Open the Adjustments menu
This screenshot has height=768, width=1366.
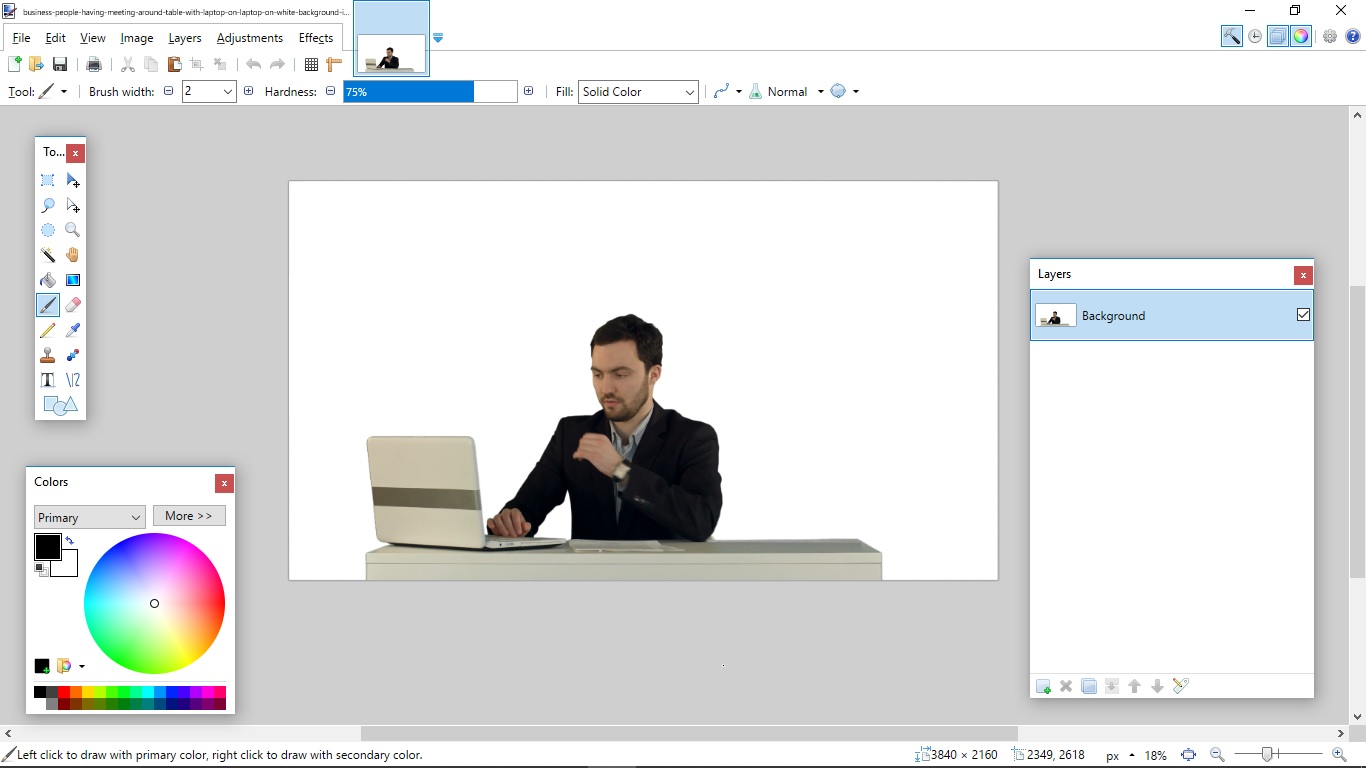pos(249,38)
